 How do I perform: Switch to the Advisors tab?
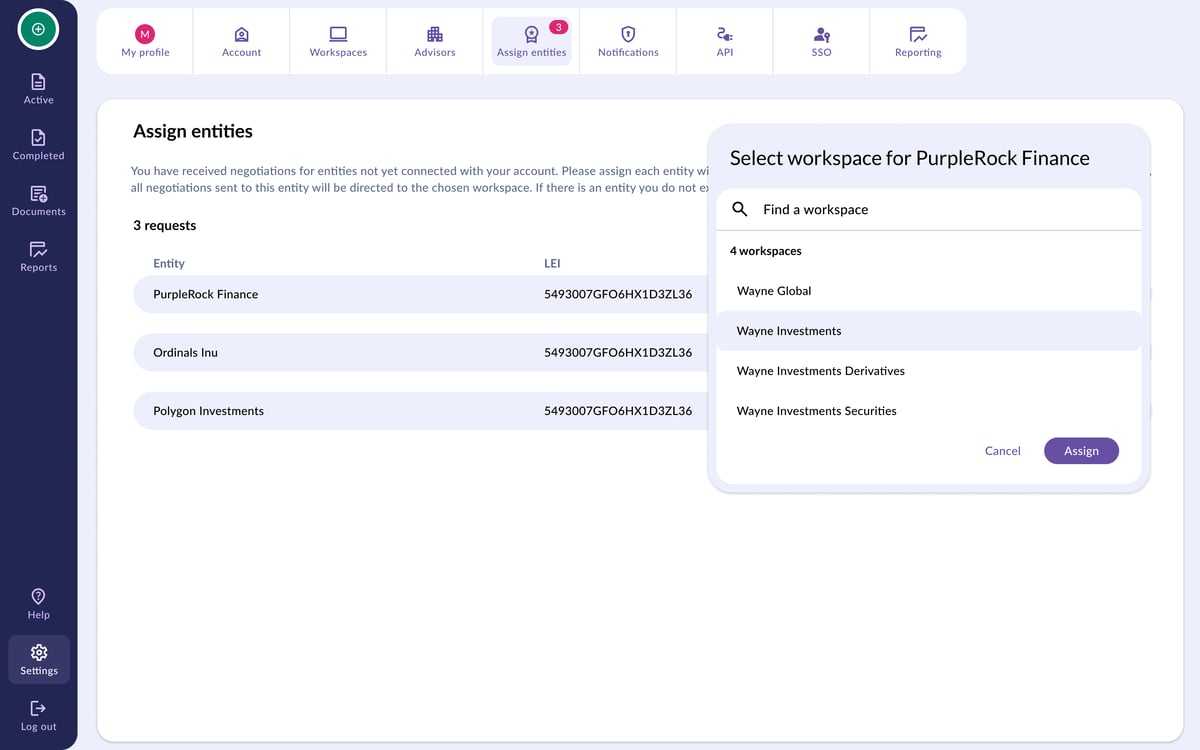[x=435, y=42]
